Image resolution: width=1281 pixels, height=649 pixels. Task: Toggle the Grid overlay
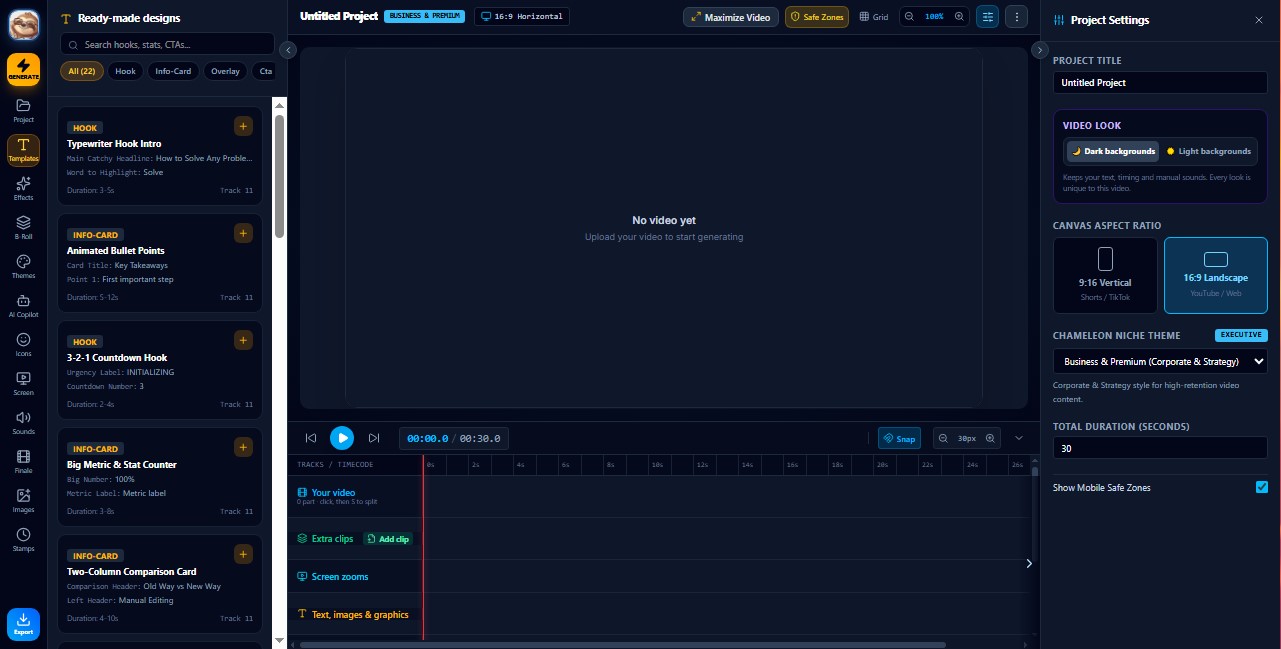point(873,17)
